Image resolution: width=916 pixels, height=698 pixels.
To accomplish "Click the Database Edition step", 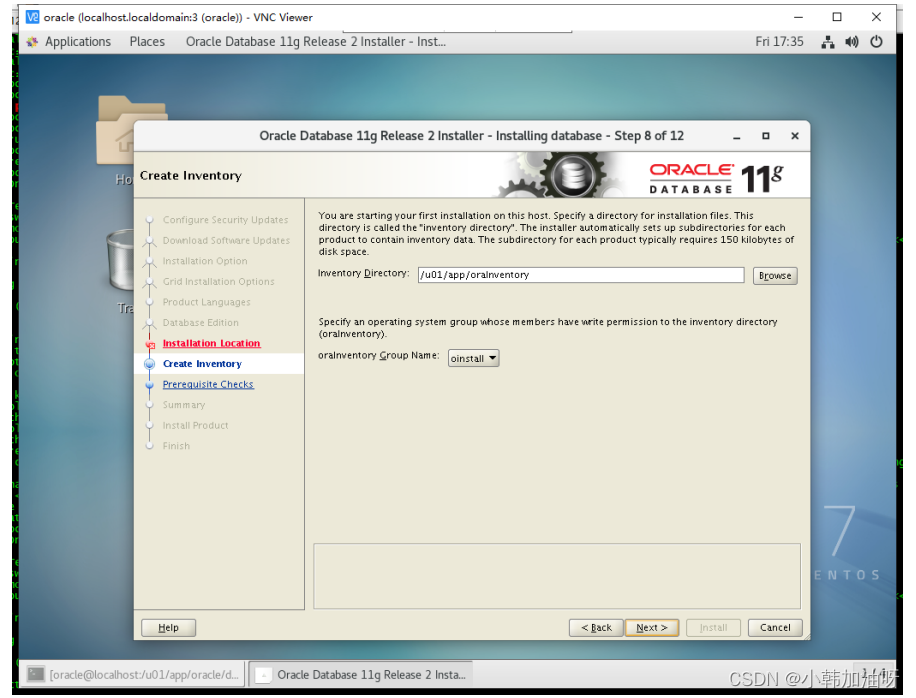I will coord(200,322).
